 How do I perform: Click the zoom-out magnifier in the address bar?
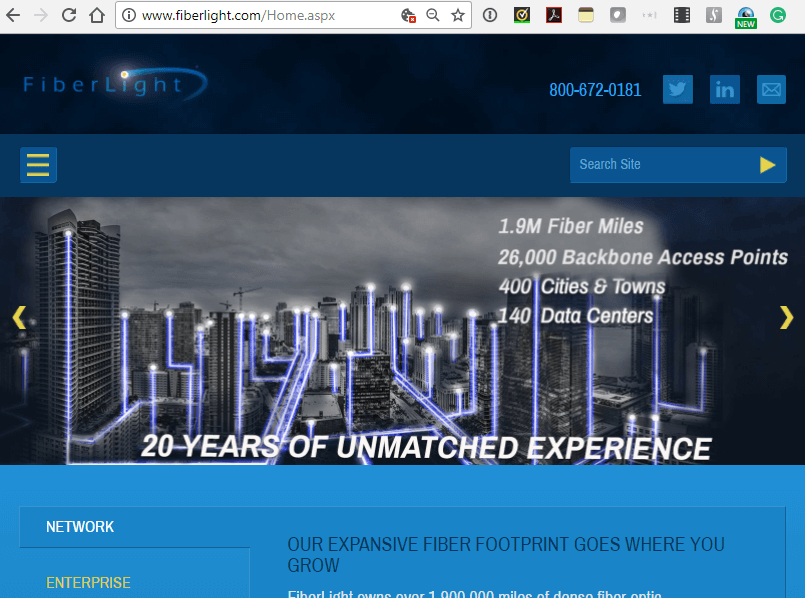pos(432,15)
